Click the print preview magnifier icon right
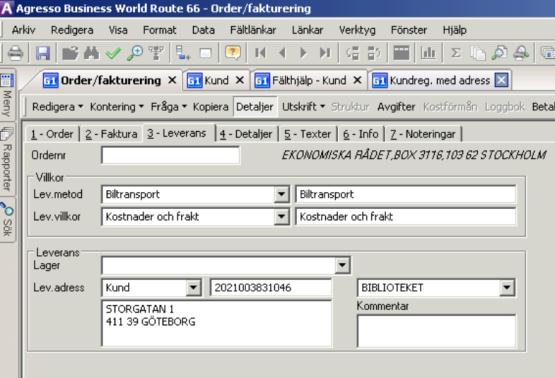Image resolution: width=555 pixels, height=378 pixels. [499, 53]
